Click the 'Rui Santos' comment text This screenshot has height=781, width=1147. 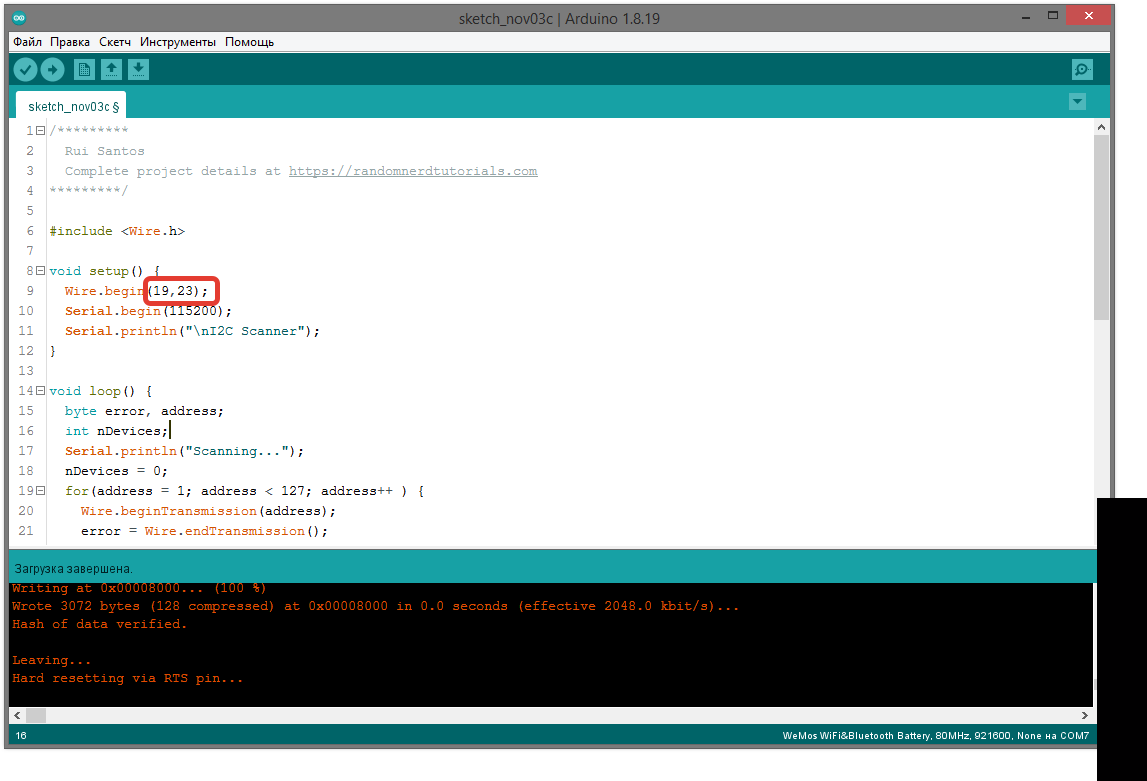(x=105, y=151)
